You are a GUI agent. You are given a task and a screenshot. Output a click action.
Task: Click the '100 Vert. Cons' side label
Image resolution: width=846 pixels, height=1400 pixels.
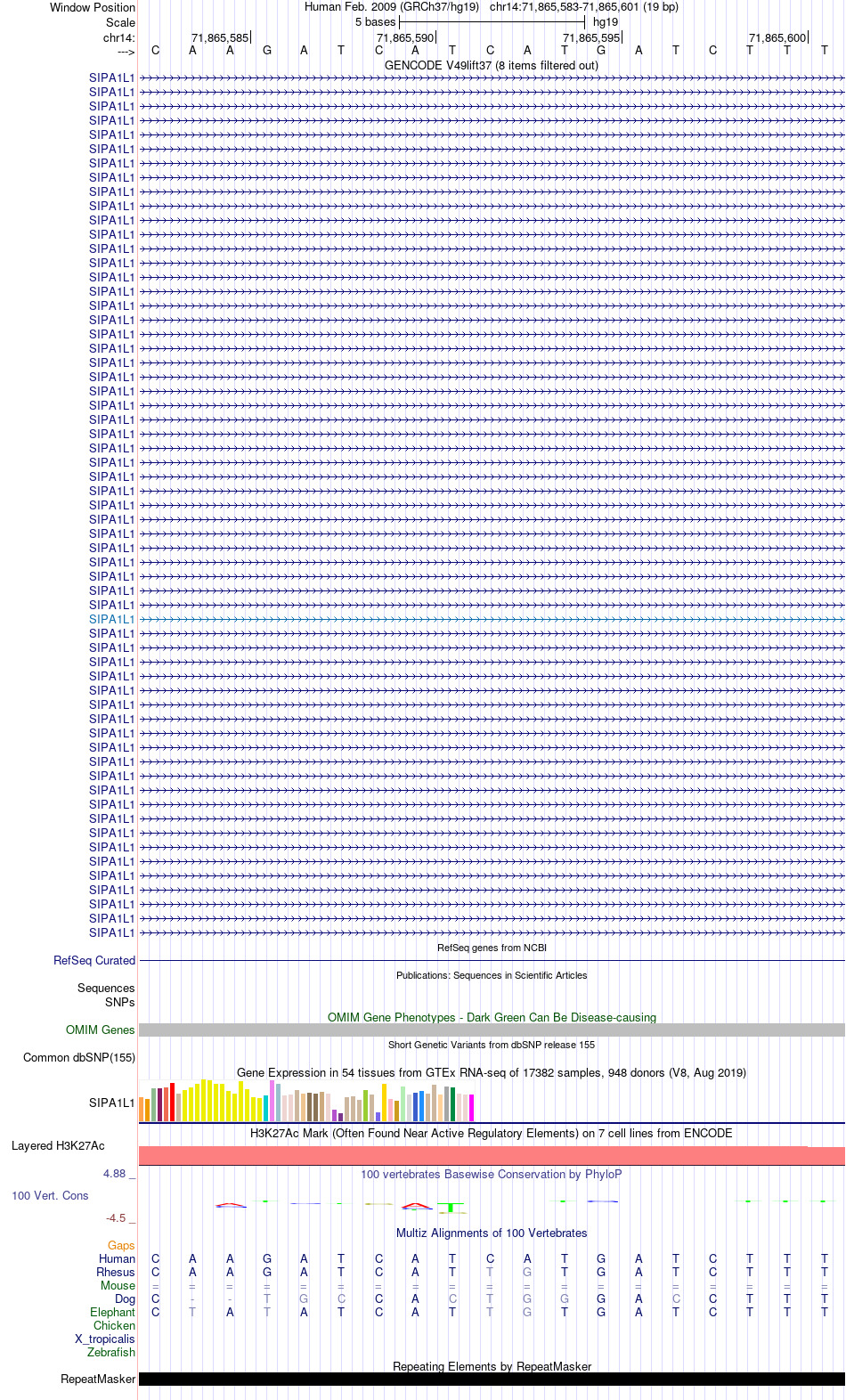tap(50, 1195)
